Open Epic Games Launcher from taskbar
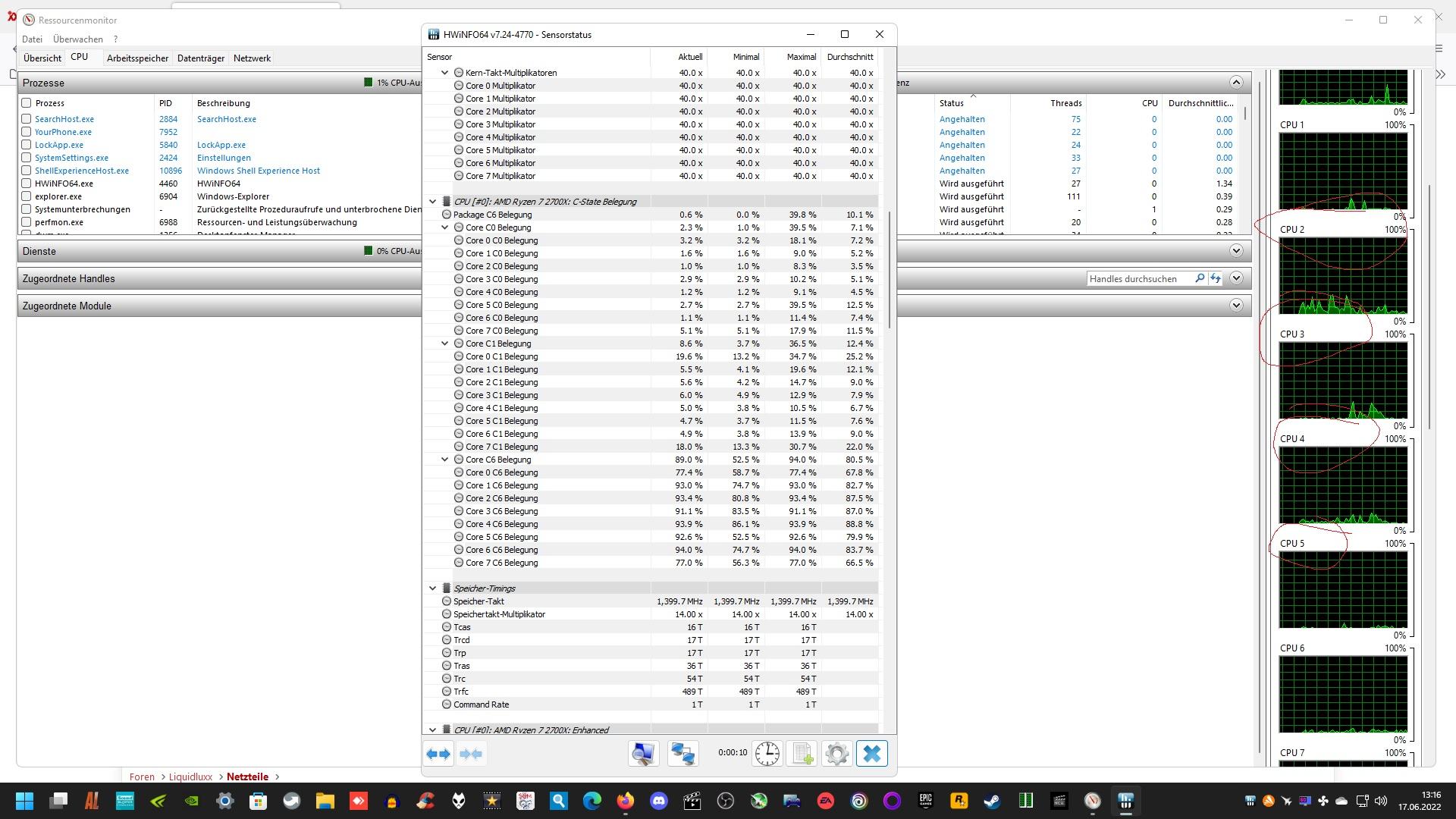This screenshot has height=819, width=1456. click(x=925, y=801)
